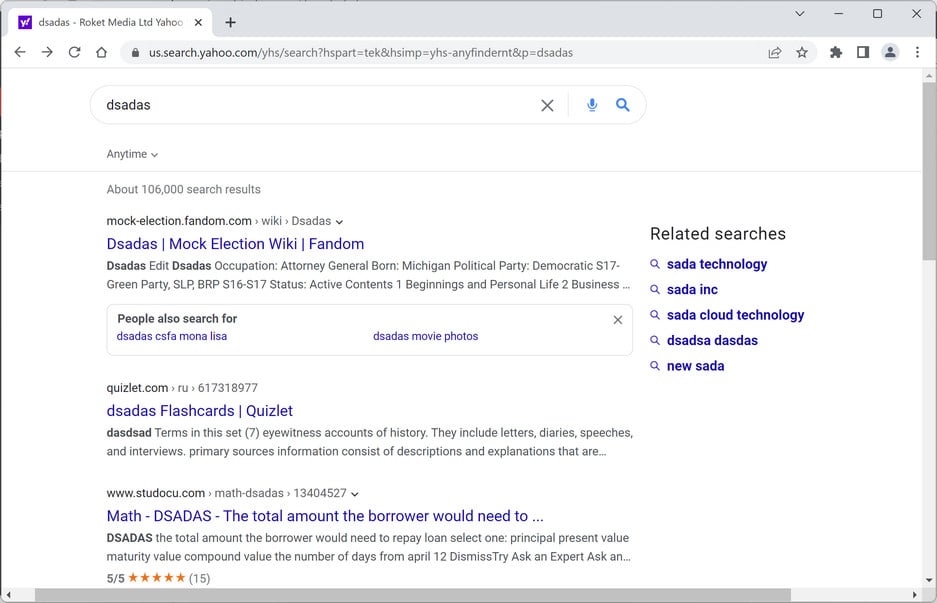This screenshot has height=603, width=937.
Task: Open a new browser tab
Action: pos(231,22)
